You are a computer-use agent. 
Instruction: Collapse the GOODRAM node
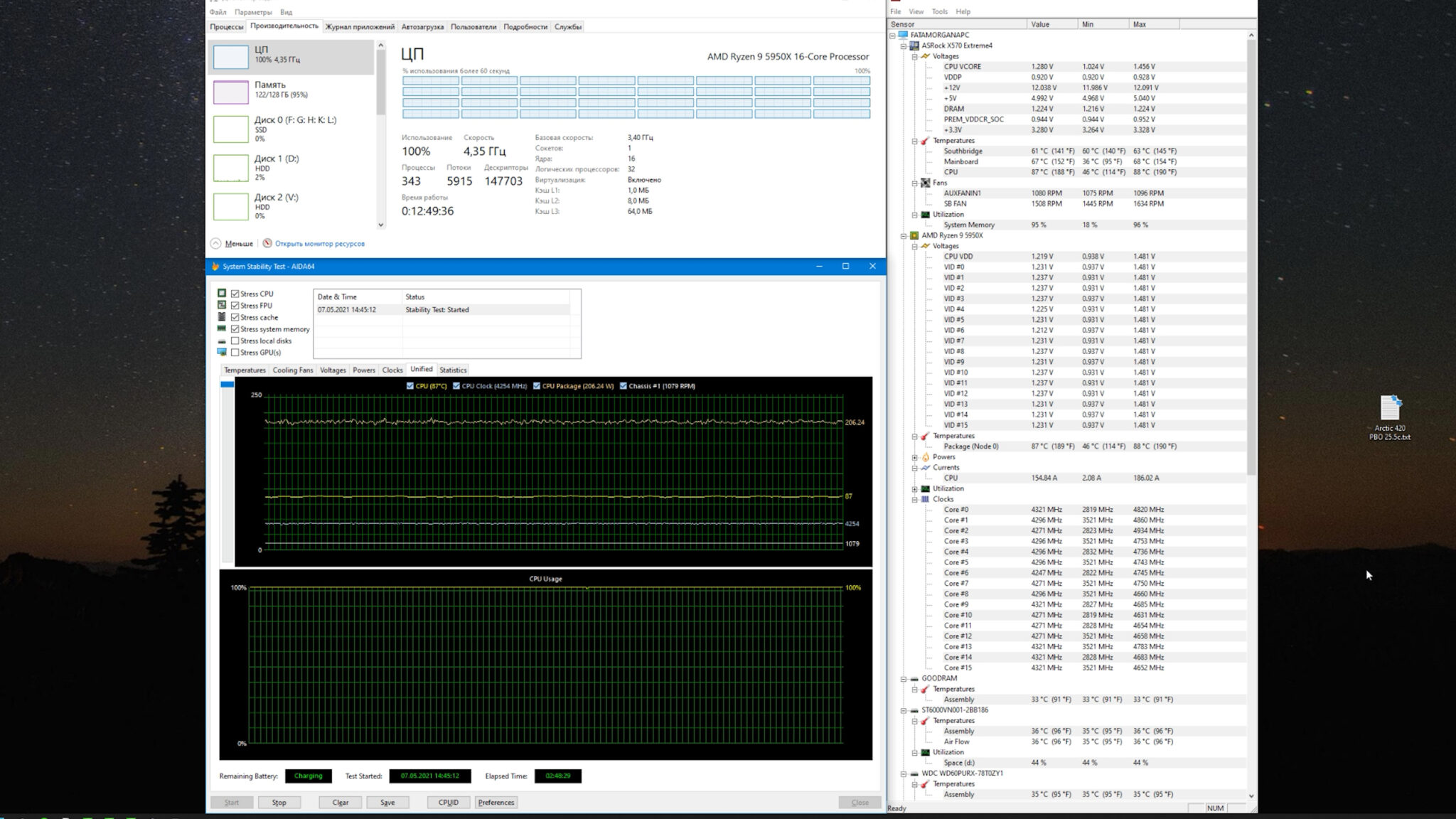(x=904, y=678)
